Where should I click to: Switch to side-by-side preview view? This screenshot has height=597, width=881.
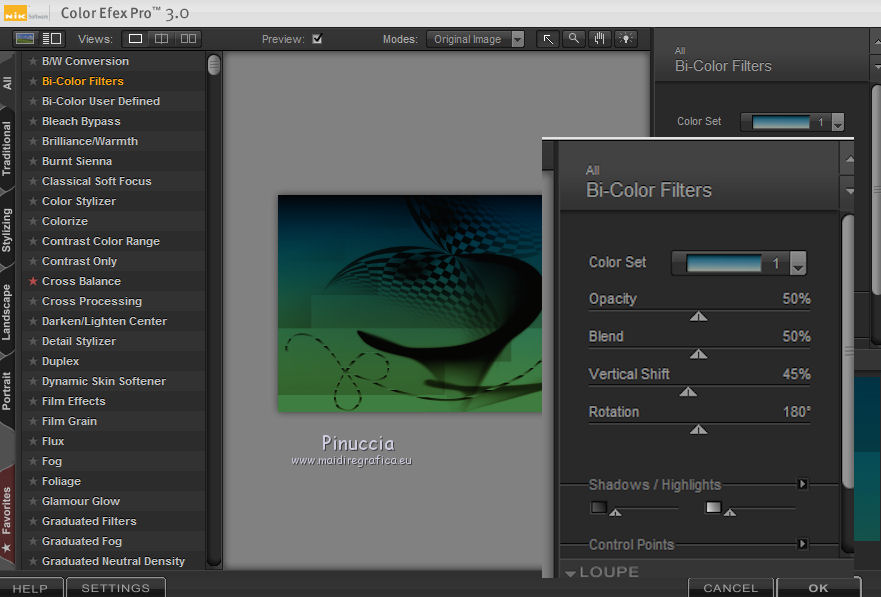(x=187, y=39)
